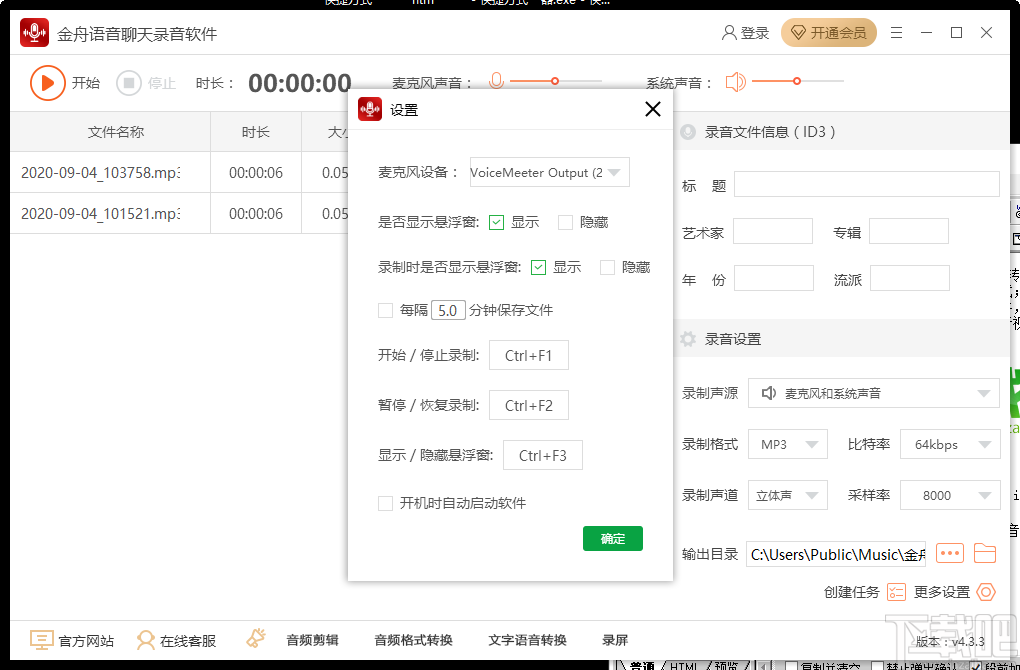
Task: Open output directory folder icon
Action: pos(986,553)
